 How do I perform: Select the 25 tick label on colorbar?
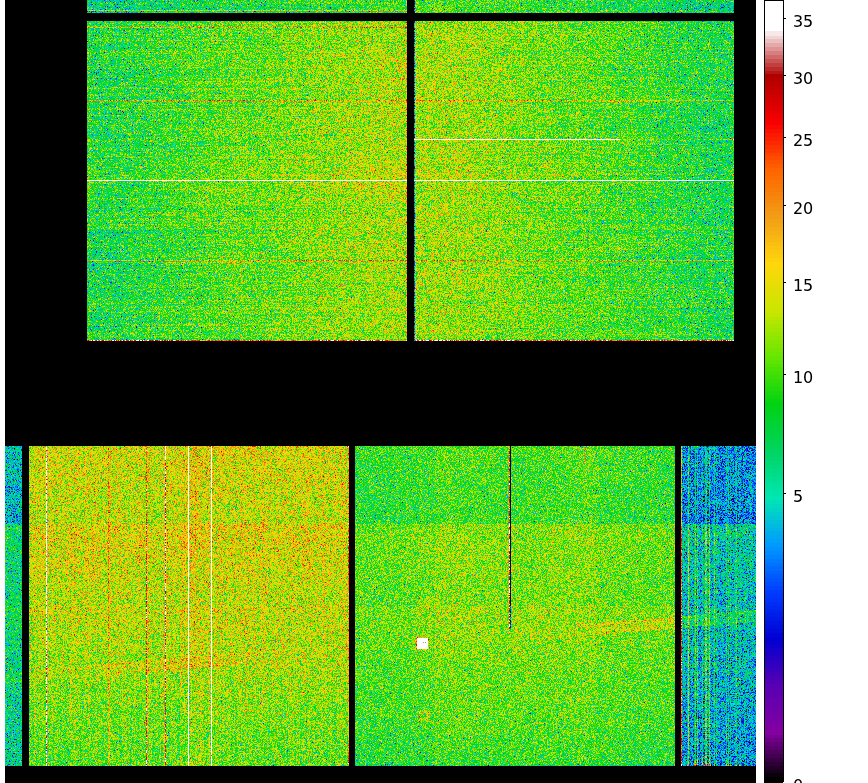tap(803, 141)
